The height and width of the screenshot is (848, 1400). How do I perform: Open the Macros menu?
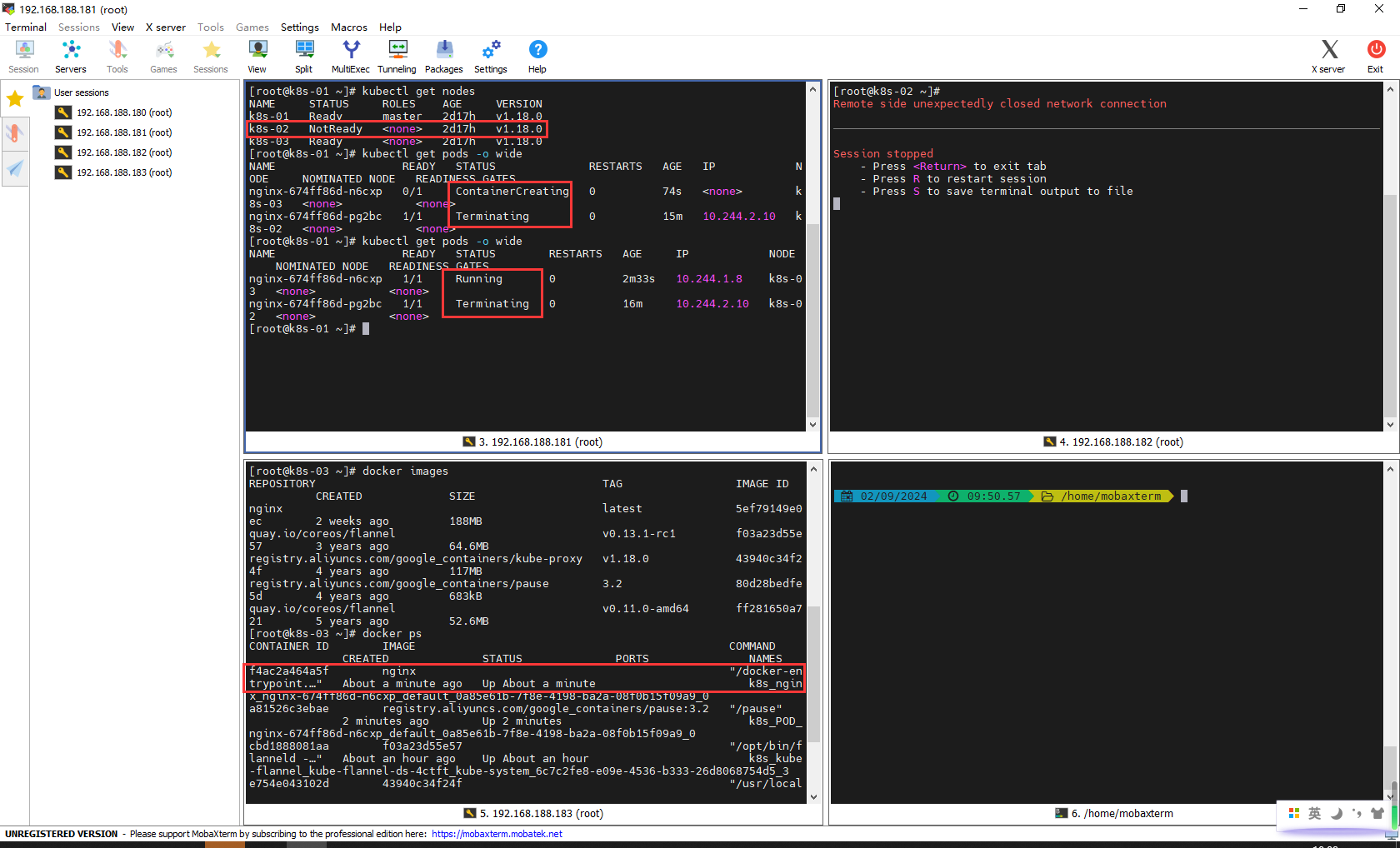(349, 27)
